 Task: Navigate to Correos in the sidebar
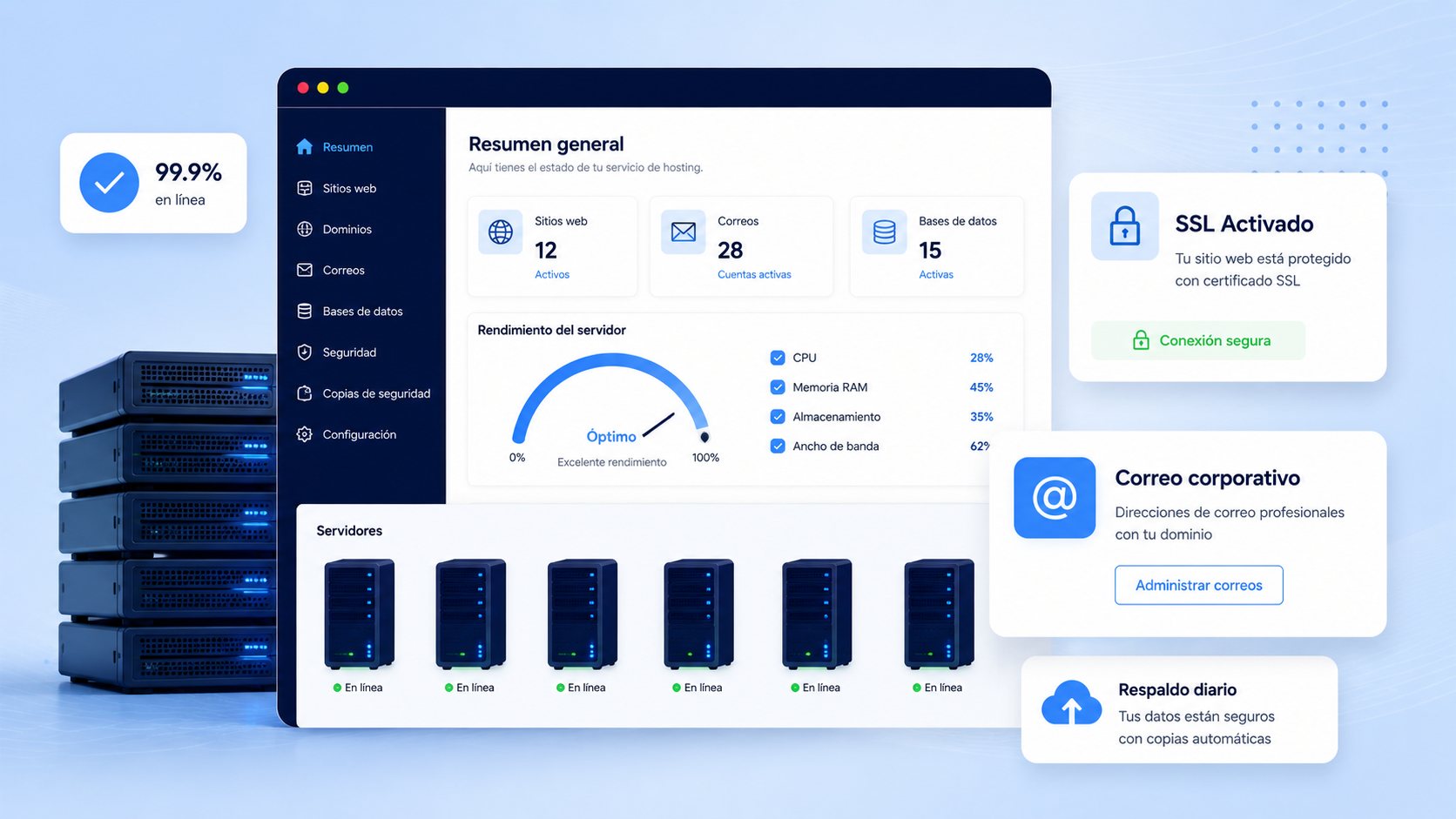(343, 270)
